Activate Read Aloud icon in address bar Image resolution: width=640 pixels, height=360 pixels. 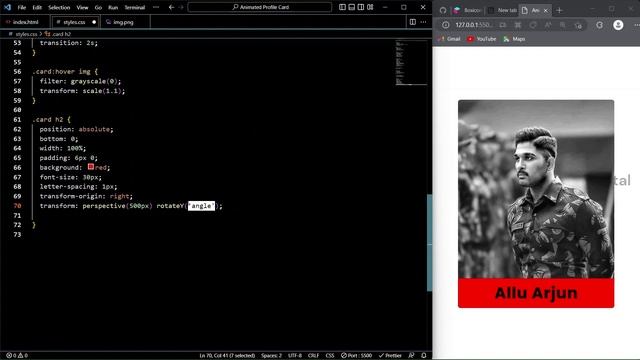(x=548, y=25)
